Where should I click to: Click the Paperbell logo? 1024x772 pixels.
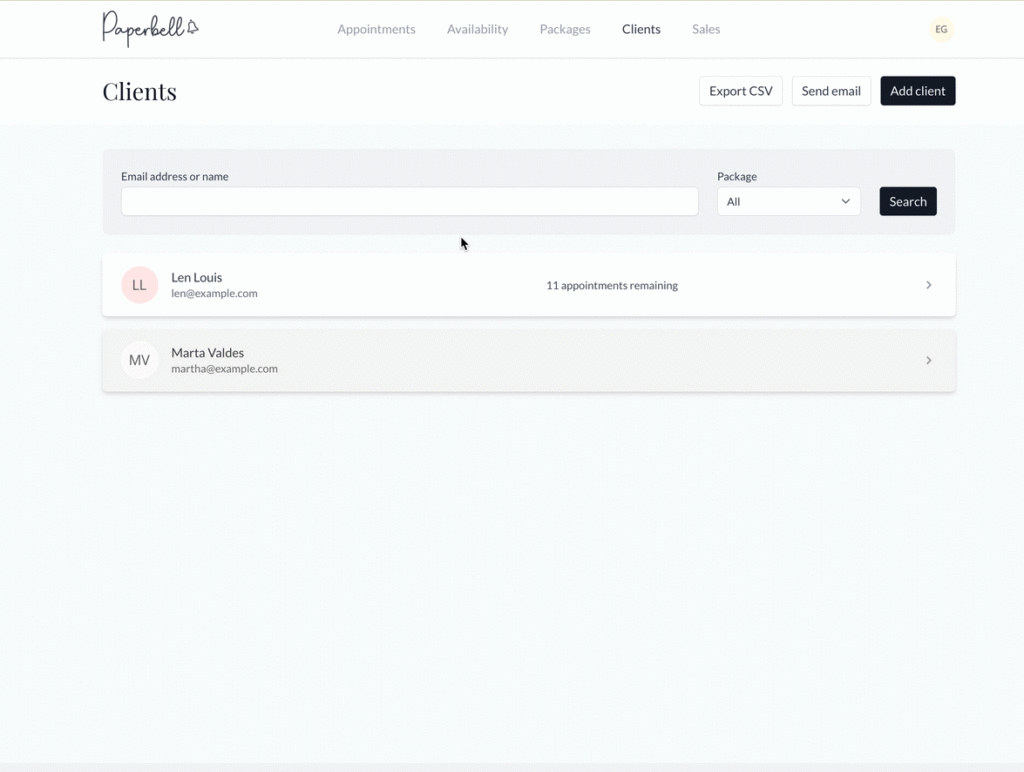tap(150, 29)
